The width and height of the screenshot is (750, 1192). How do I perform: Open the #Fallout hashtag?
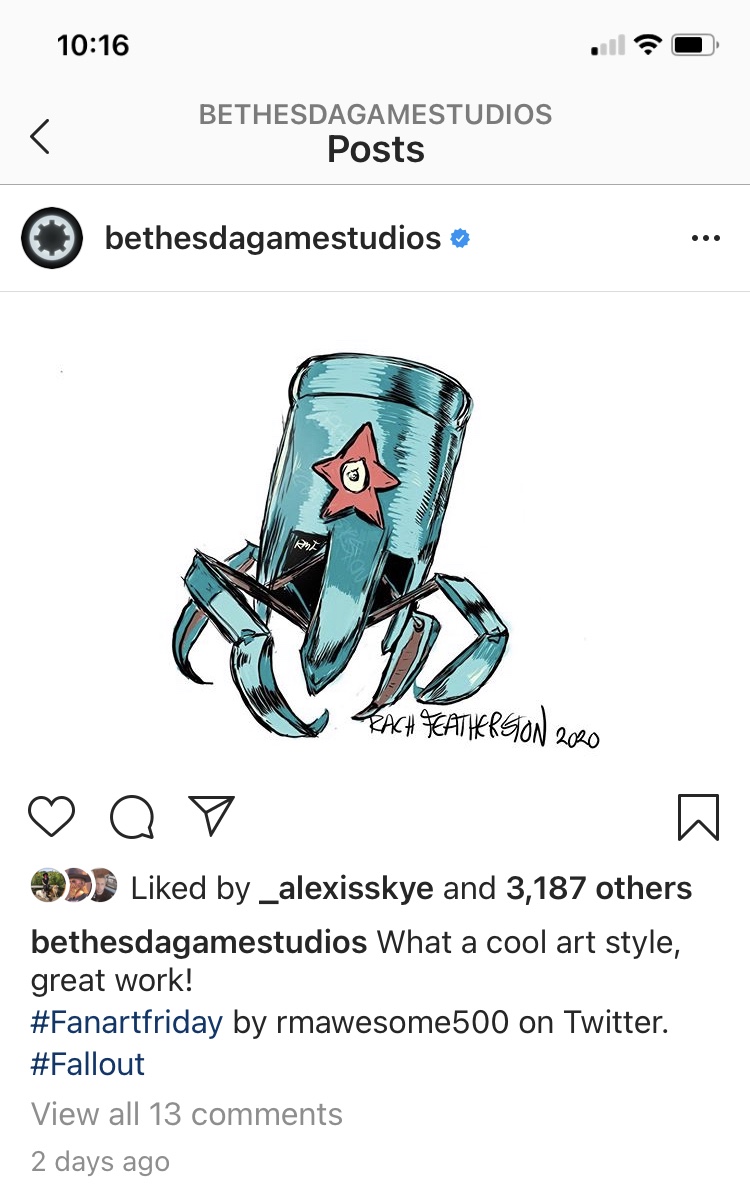87,1064
